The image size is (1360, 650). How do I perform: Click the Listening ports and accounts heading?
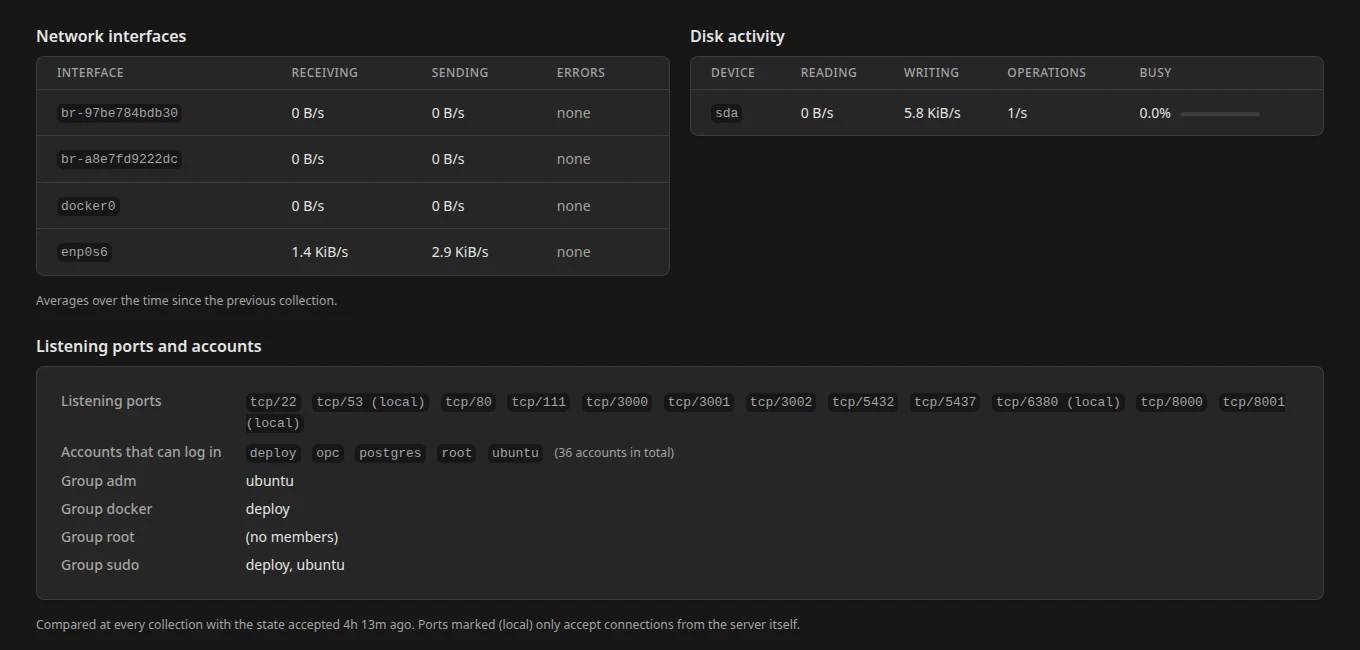pos(149,346)
